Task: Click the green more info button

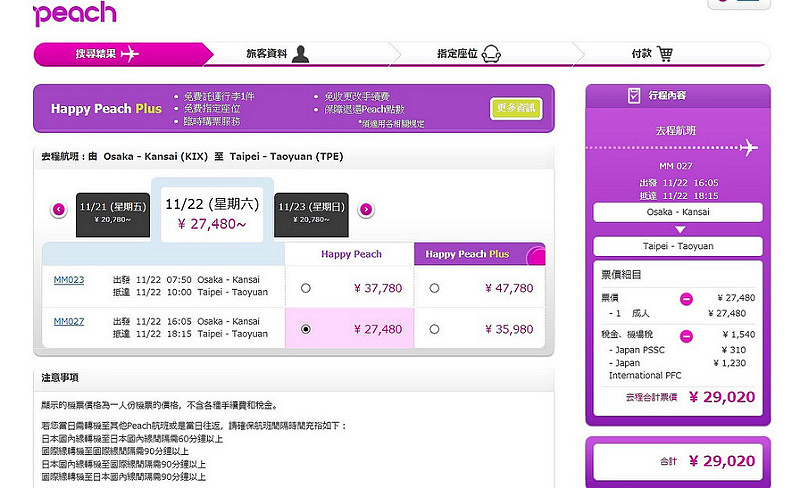Action: pos(516,108)
